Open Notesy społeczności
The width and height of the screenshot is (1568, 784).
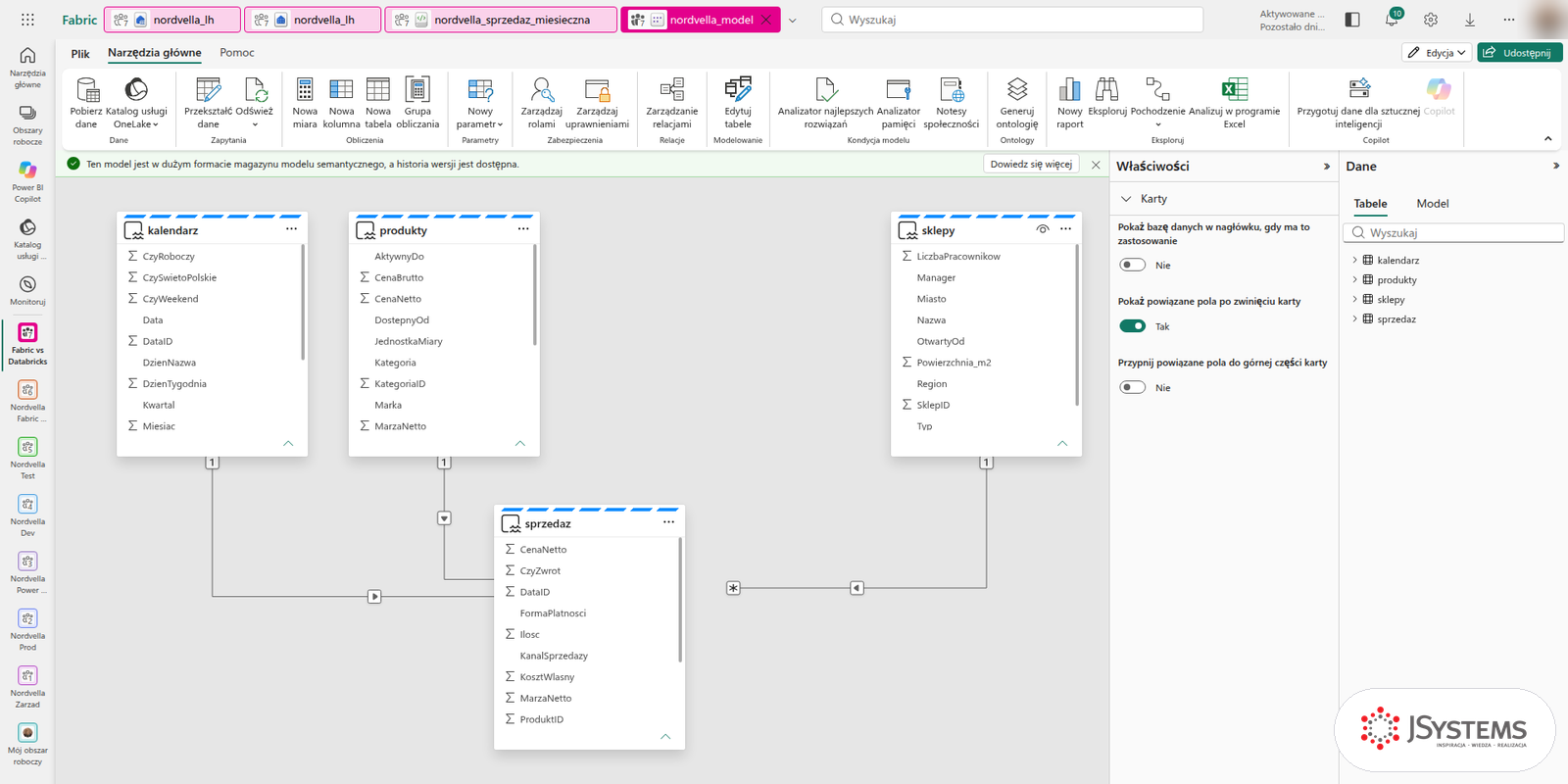[952, 102]
